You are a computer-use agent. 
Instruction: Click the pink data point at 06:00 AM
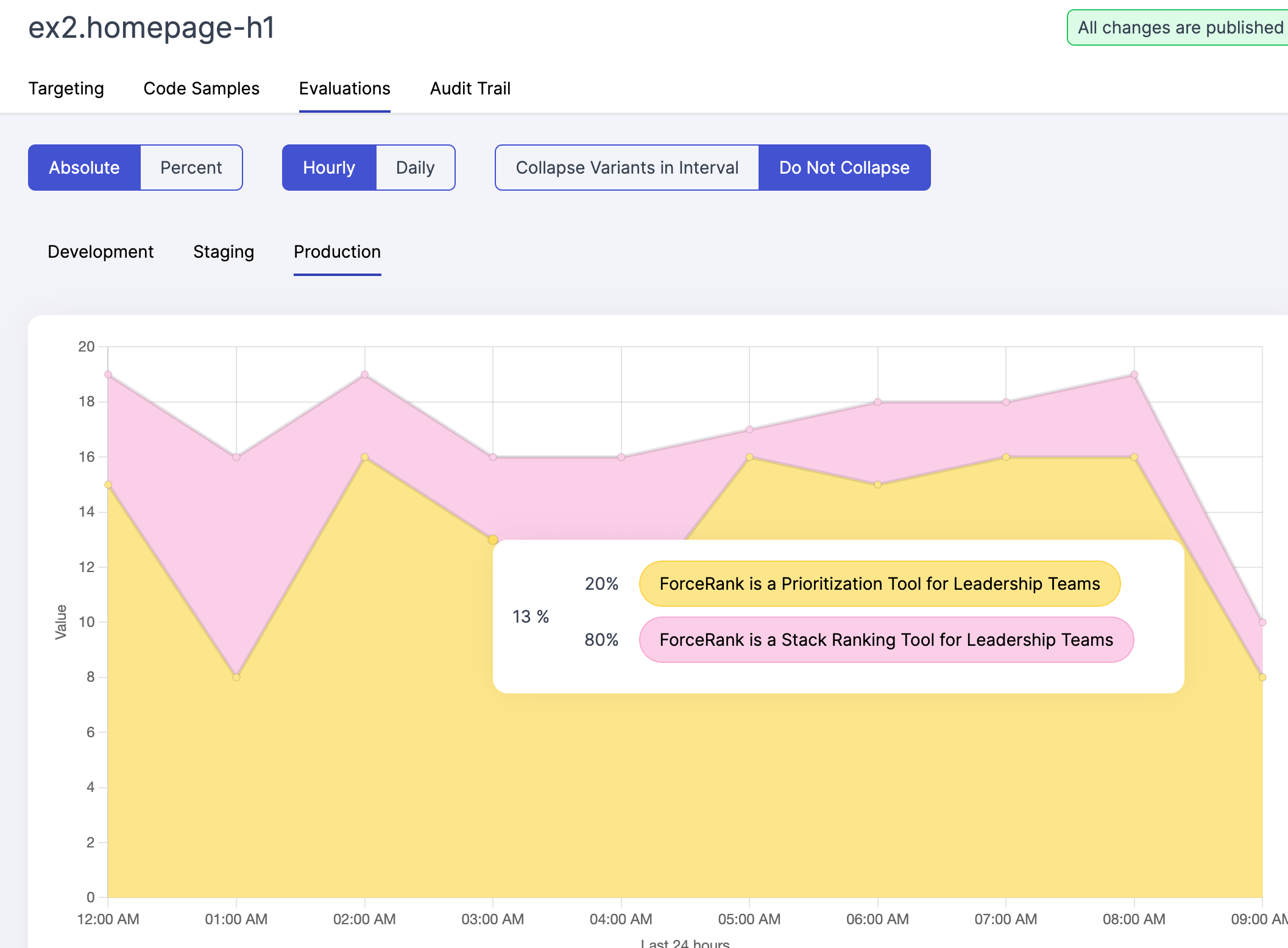878,402
